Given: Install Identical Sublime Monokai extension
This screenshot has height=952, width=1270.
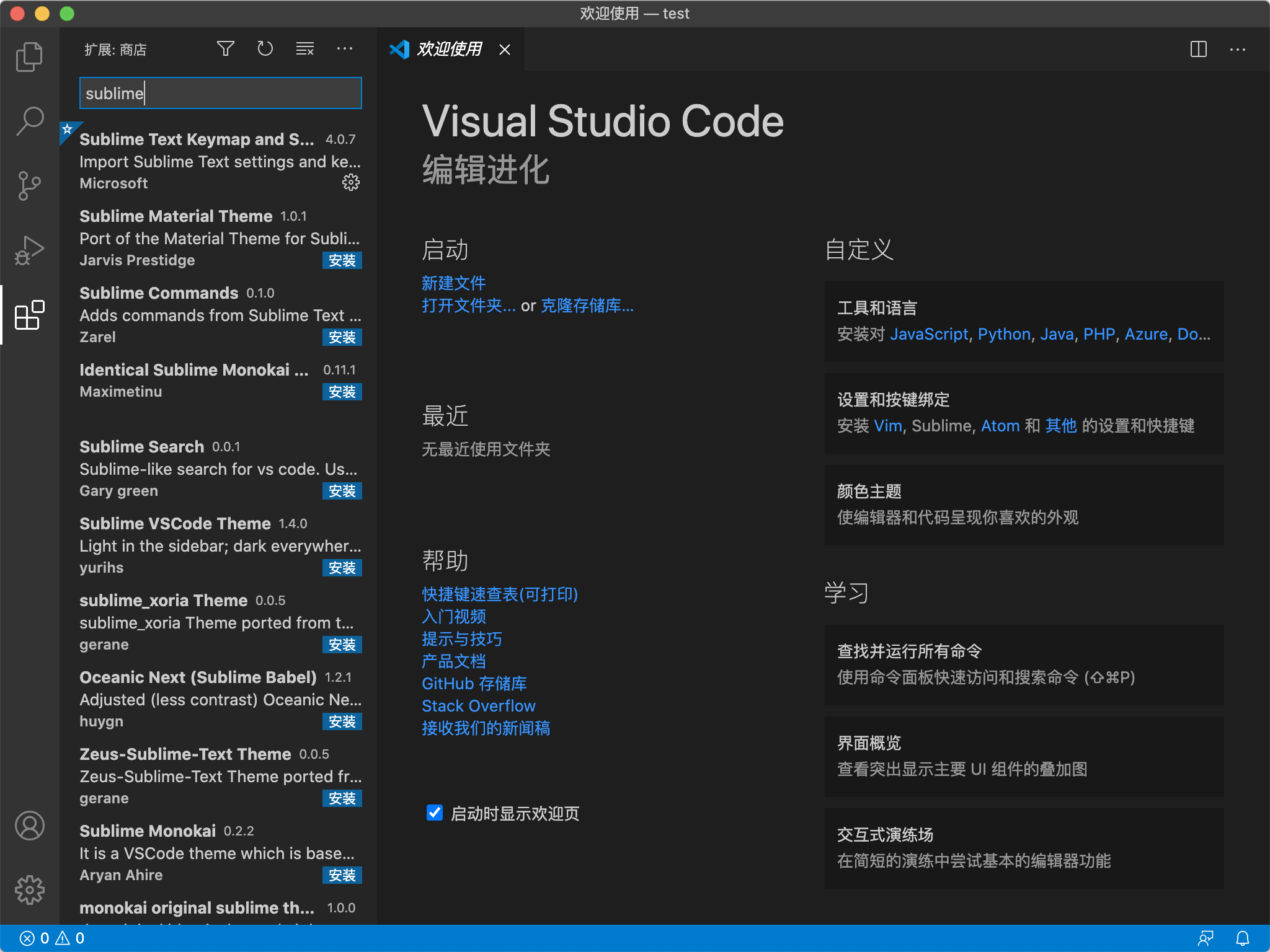Looking at the screenshot, I should tap(342, 392).
